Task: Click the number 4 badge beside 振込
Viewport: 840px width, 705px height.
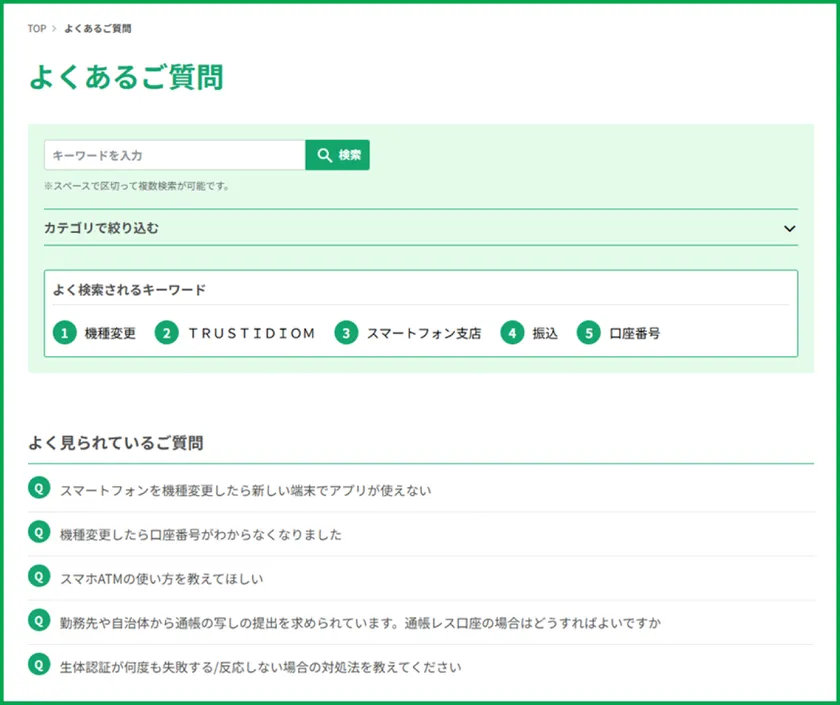Action: [x=512, y=333]
